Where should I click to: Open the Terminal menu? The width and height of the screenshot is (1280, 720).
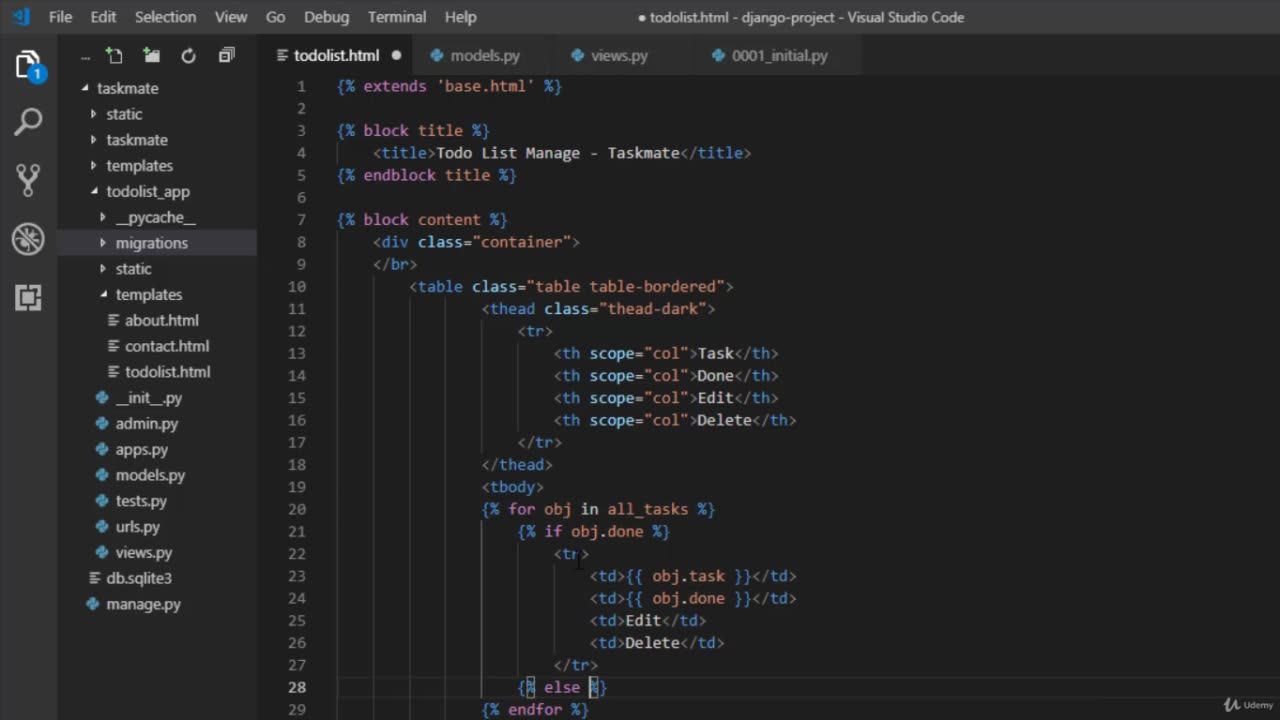396,17
